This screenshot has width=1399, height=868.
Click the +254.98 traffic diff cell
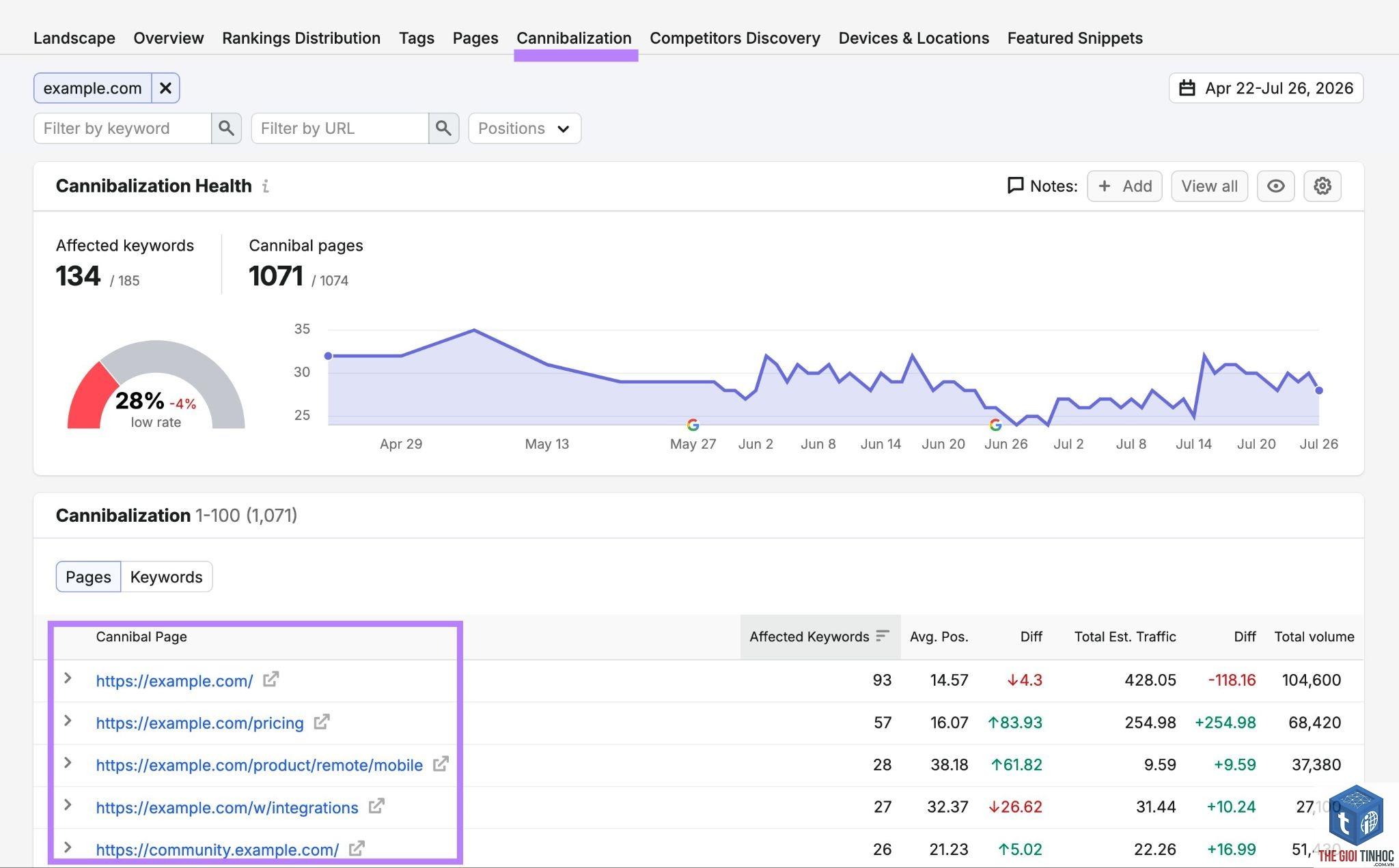pos(1225,723)
